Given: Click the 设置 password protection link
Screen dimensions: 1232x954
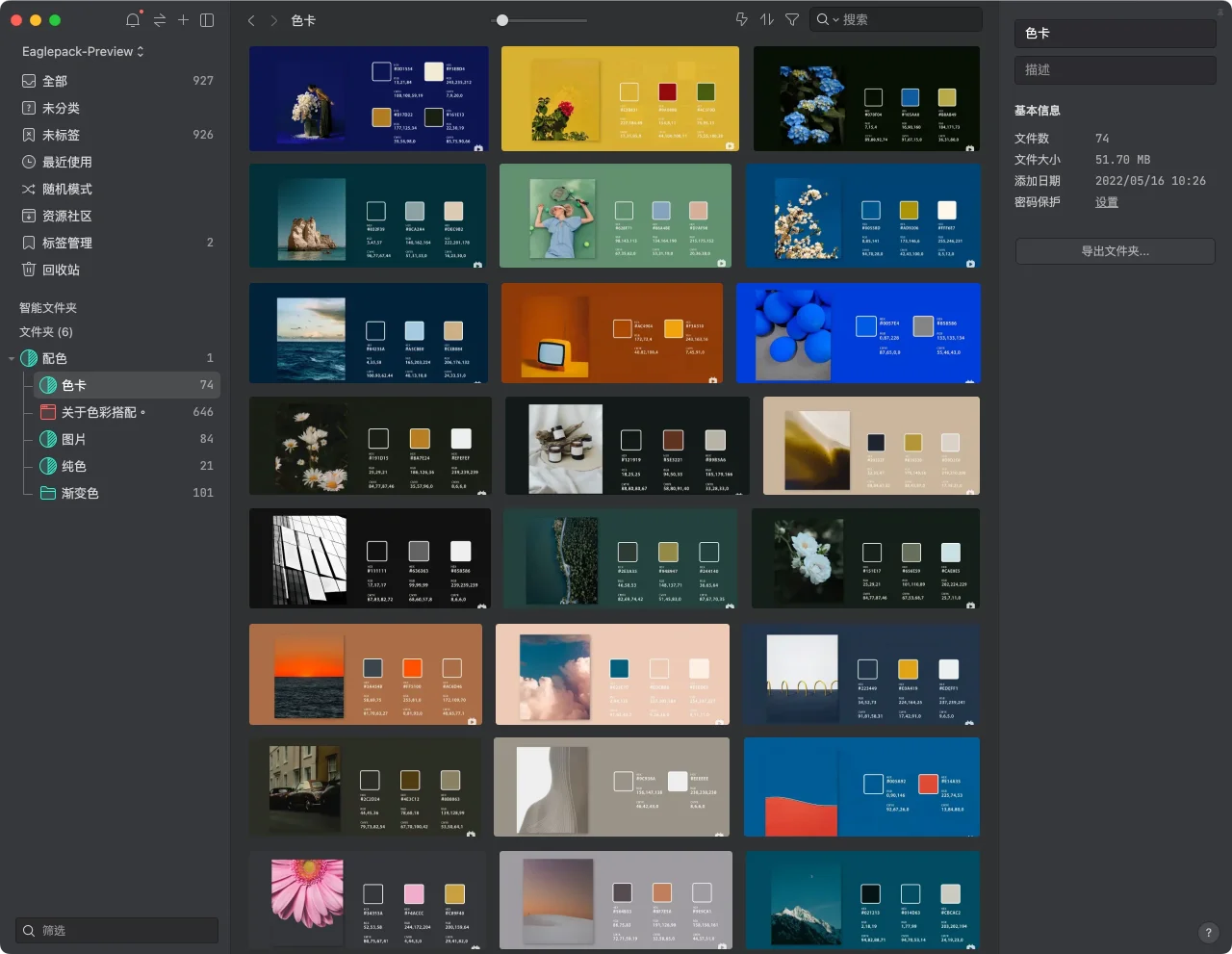Looking at the screenshot, I should [x=1106, y=202].
